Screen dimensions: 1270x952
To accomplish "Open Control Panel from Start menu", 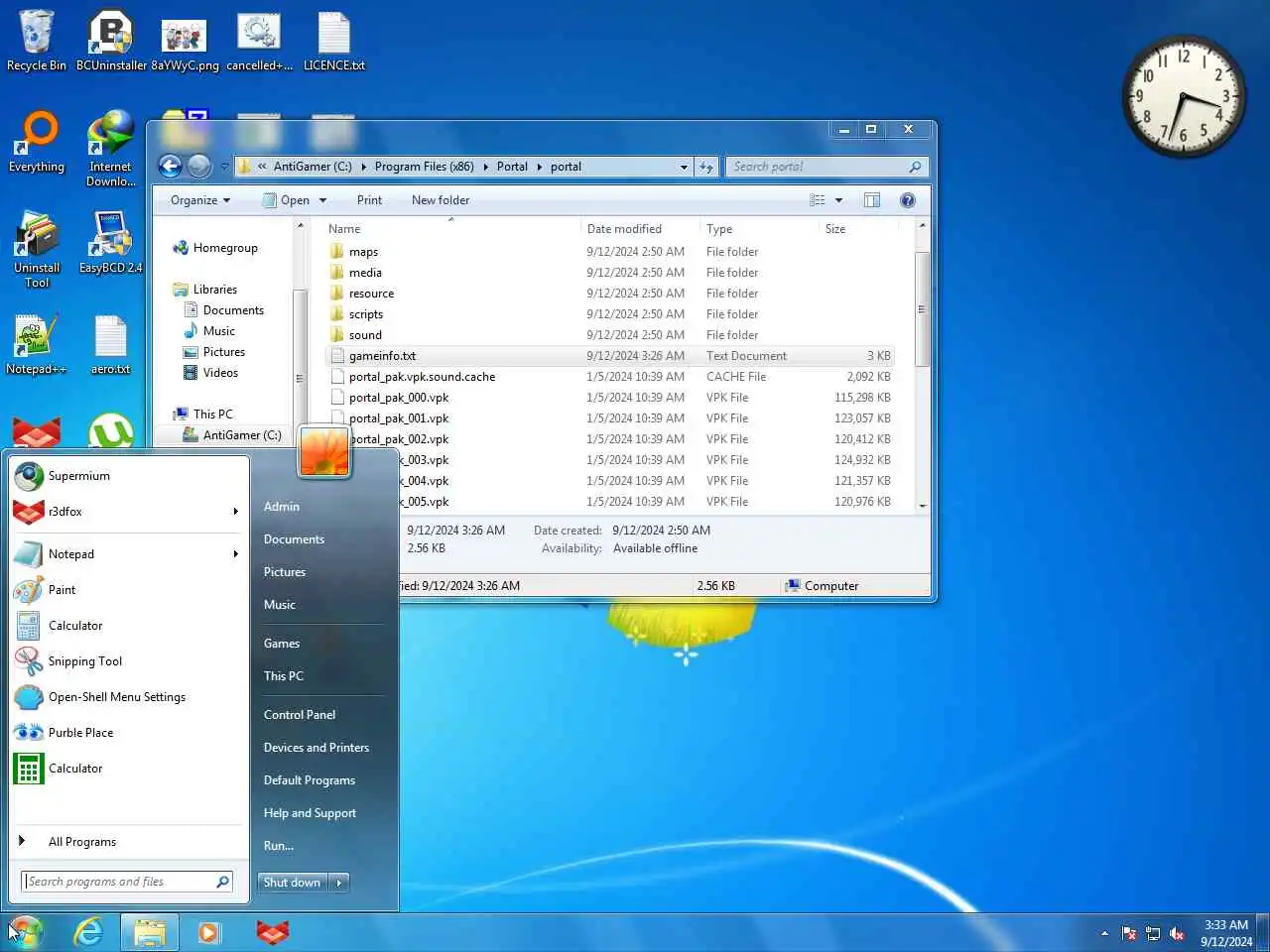I will [300, 715].
